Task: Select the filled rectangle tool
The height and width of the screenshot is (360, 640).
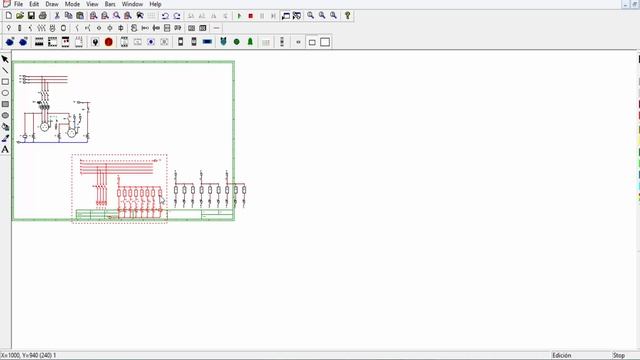Action: point(5,104)
